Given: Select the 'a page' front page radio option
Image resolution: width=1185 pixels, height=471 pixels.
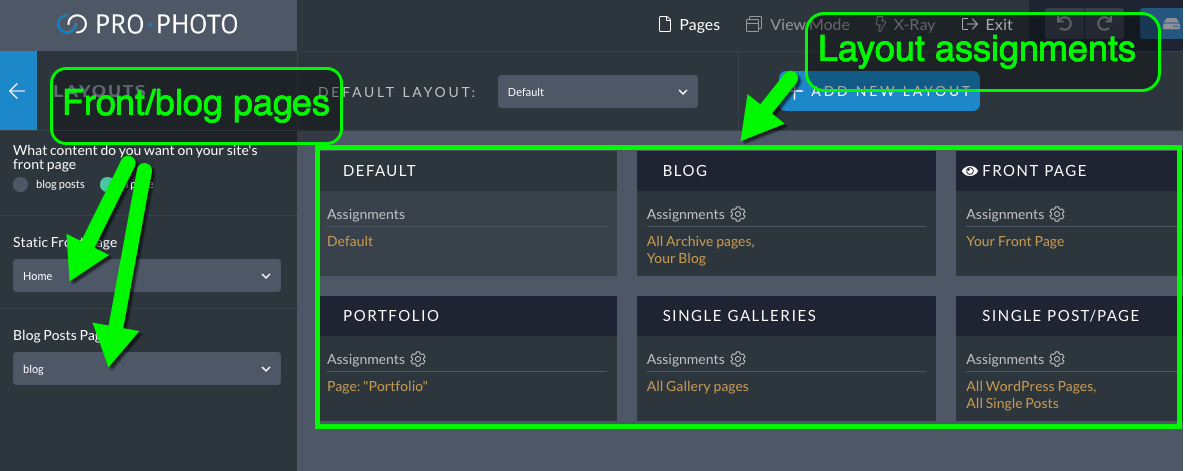Looking at the screenshot, I should (x=107, y=184).
